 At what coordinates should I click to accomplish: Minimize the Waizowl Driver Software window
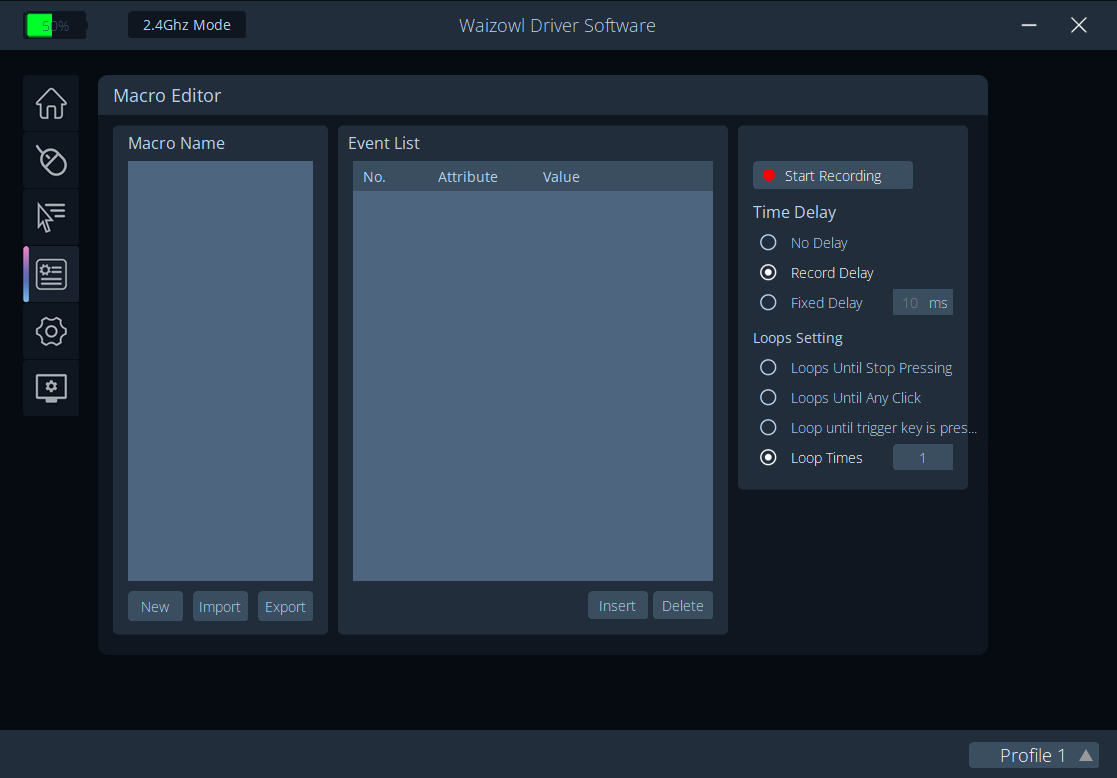coord(1029,25)
